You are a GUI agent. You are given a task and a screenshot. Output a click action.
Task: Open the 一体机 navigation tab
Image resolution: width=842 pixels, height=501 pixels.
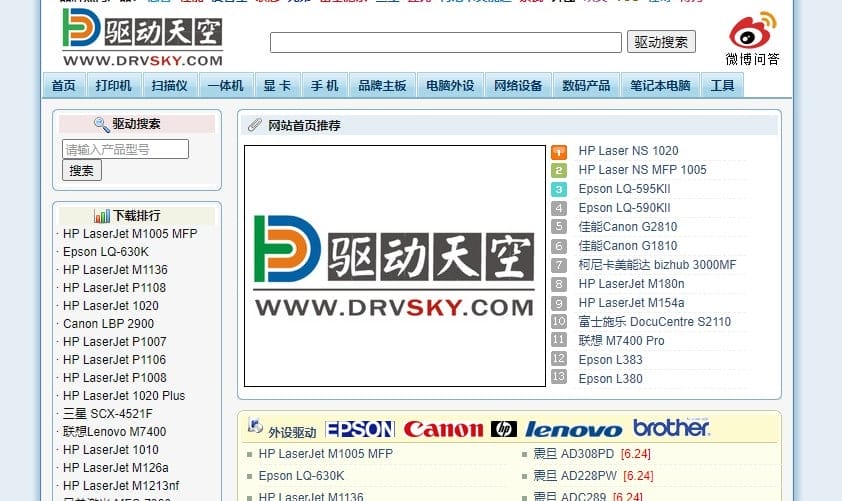tap(226, 85)
